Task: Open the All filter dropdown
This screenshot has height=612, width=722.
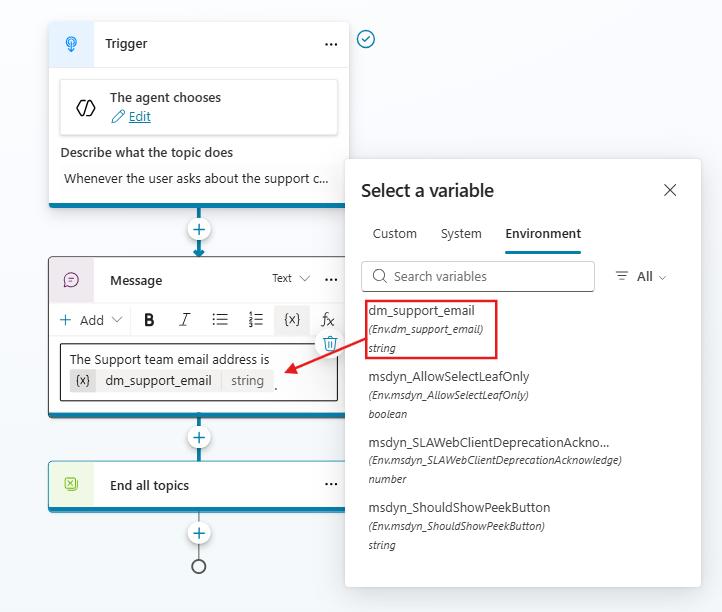Action: click(x=641, y=276)
